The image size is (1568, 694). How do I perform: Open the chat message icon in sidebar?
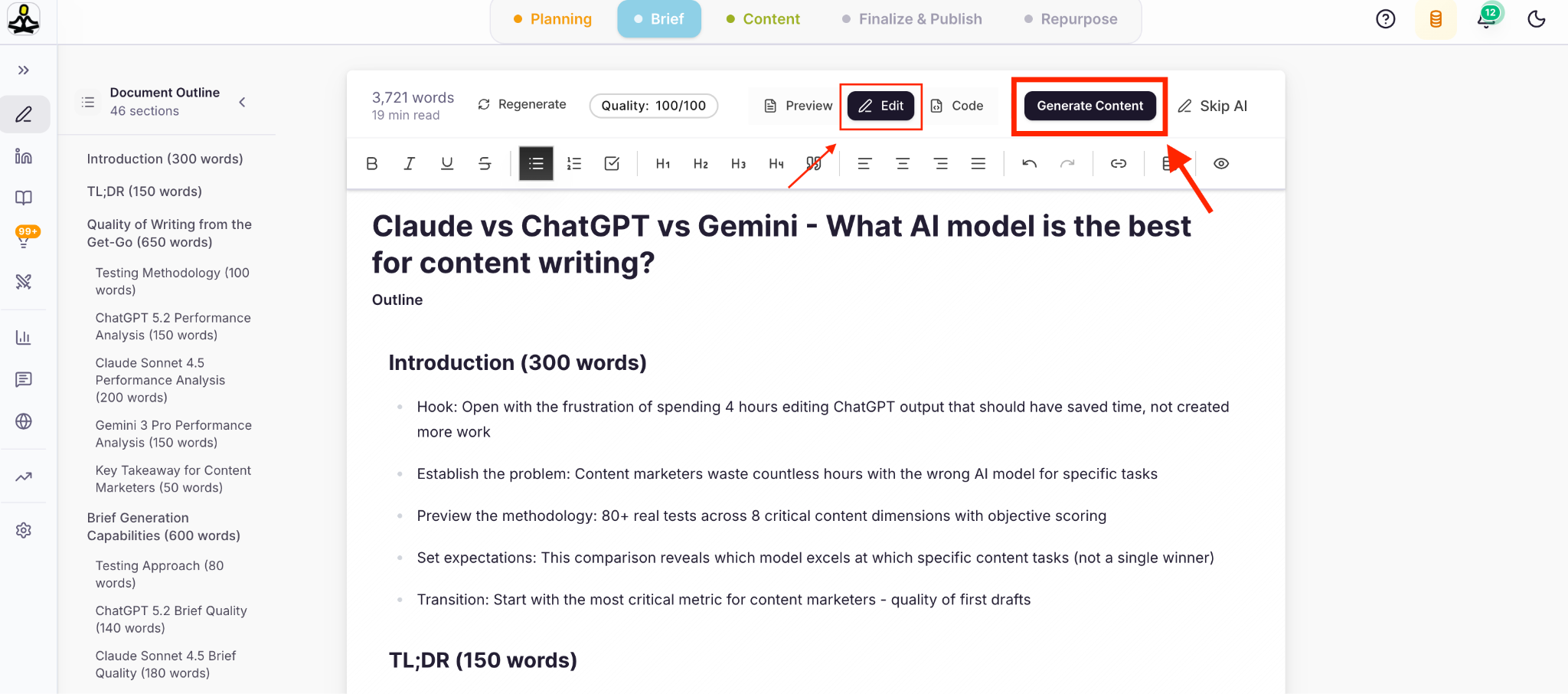pos(24,379)
